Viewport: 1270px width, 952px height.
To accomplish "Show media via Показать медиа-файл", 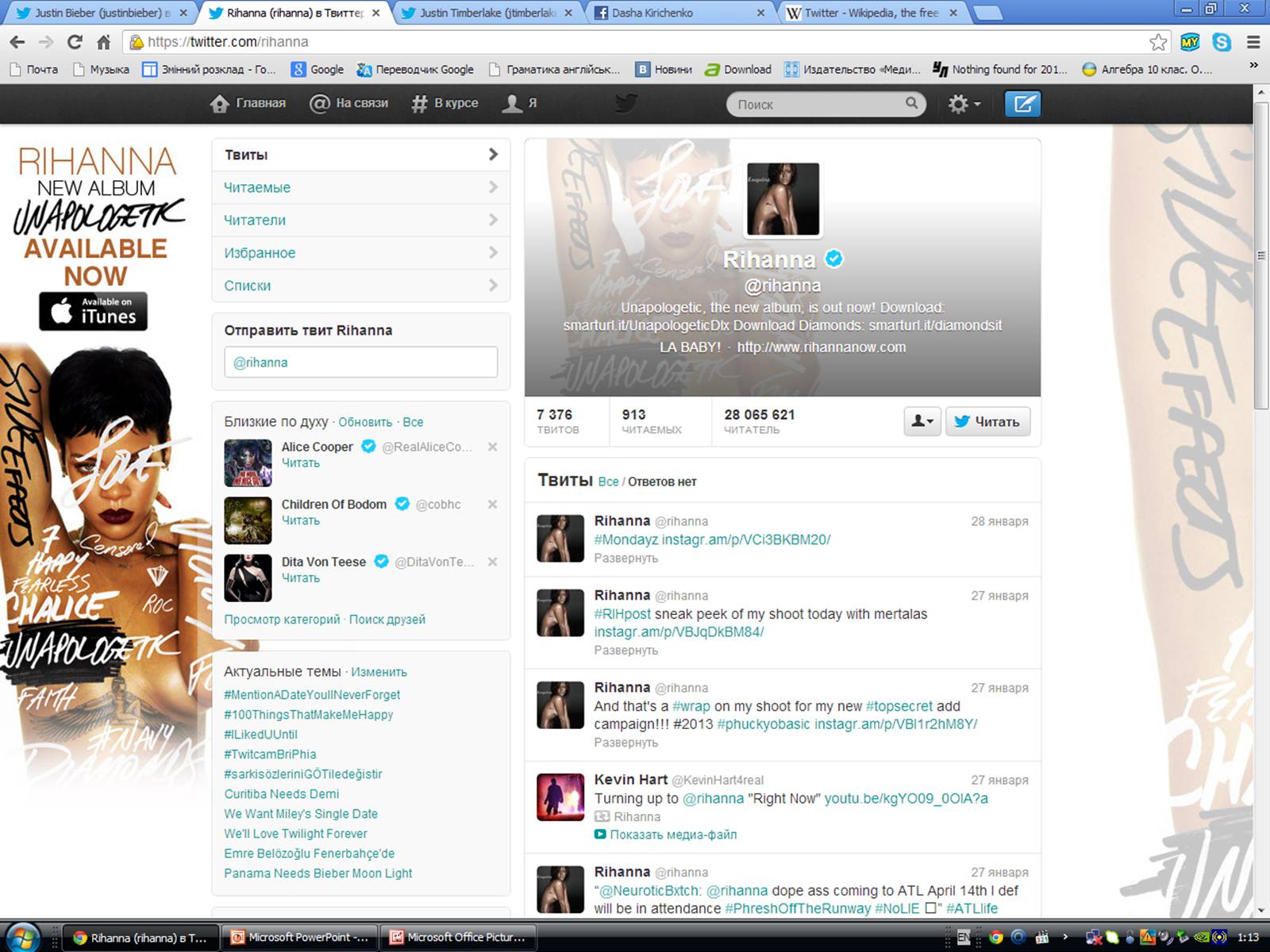I will click(x=666, y=835).
